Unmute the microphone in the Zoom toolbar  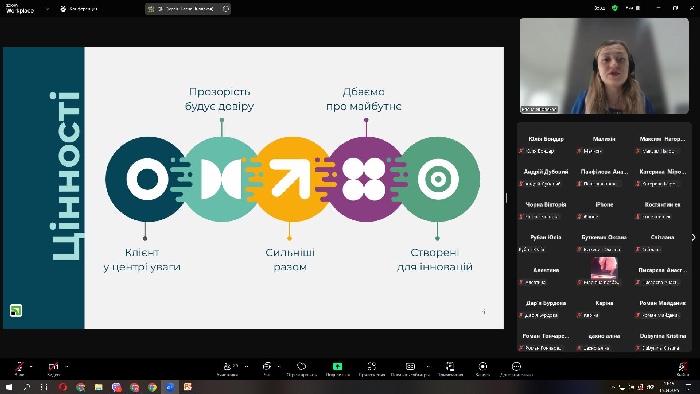(x=19, y=366)
